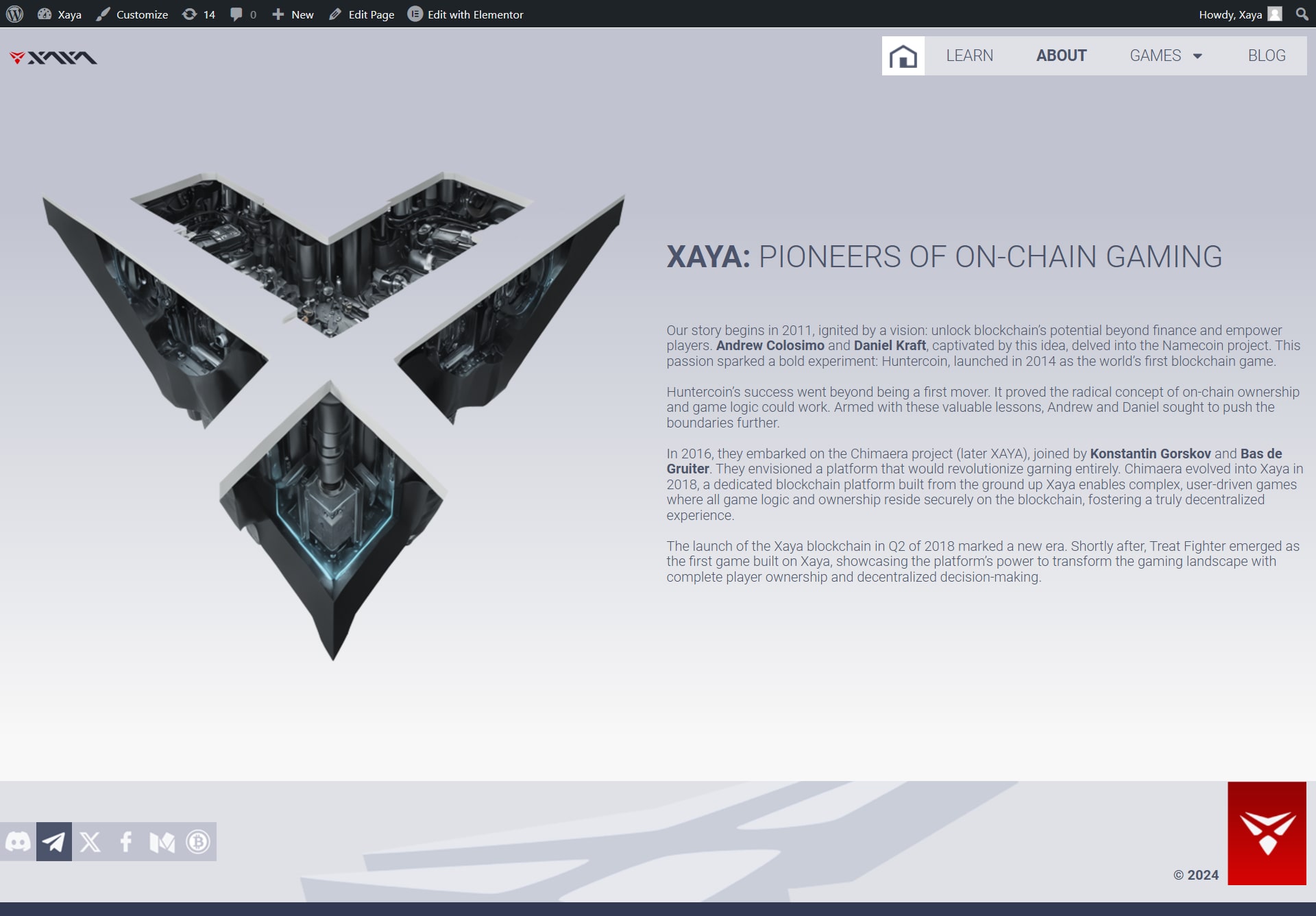Open the Discord social icon

pyautogui.click(x=18, y=841)
